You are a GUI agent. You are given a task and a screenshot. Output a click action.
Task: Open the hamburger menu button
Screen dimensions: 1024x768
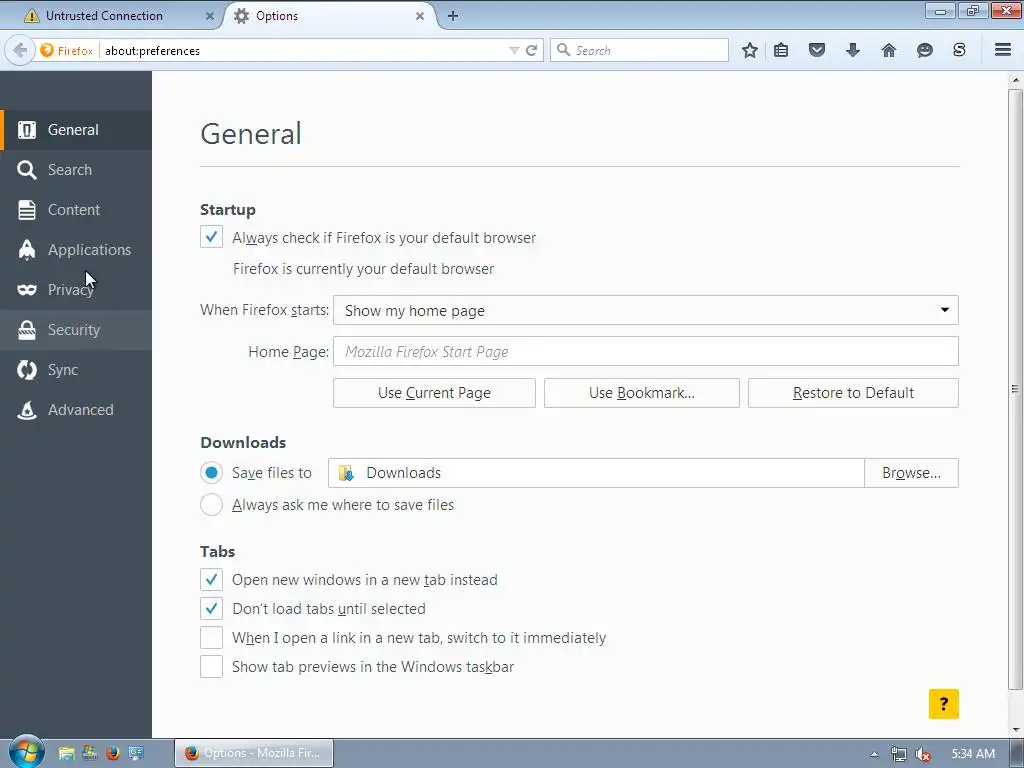[x=1003, y=50]
